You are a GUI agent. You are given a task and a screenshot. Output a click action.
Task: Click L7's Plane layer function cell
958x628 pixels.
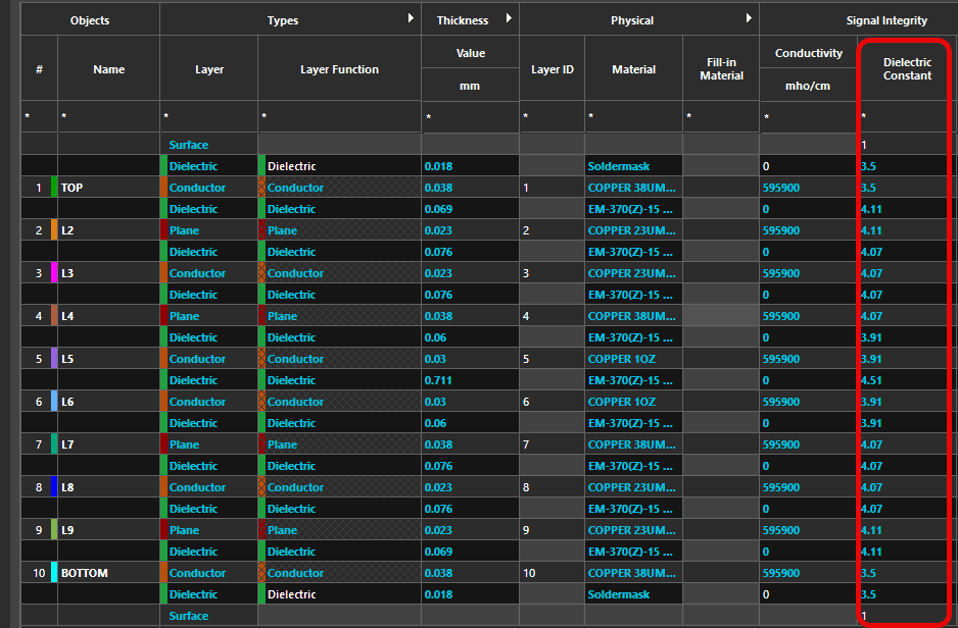tap(340, 444)
